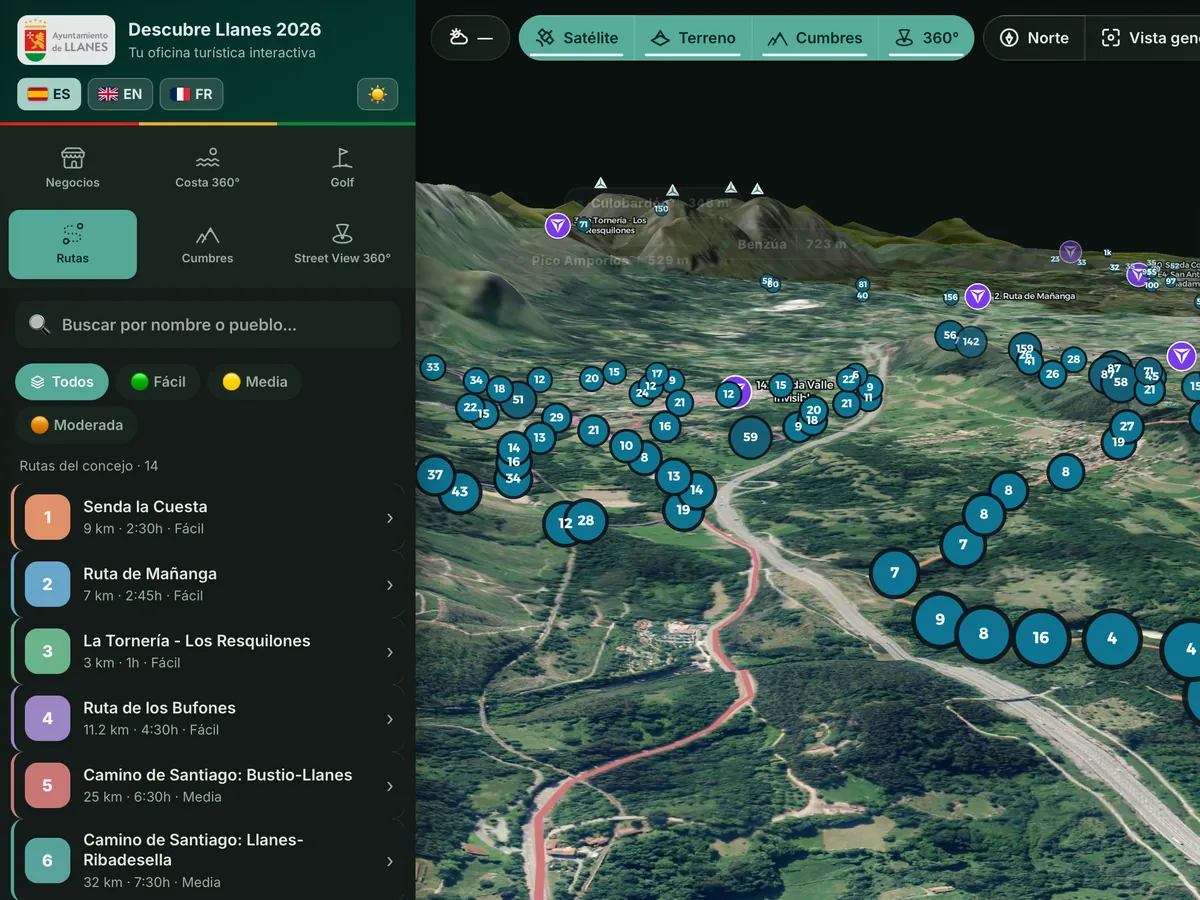Reset map orientation with Norte
Image resolution: width=1200 pixels, height=900 pixels.
pyautogui.click(x=1034, y=38)
